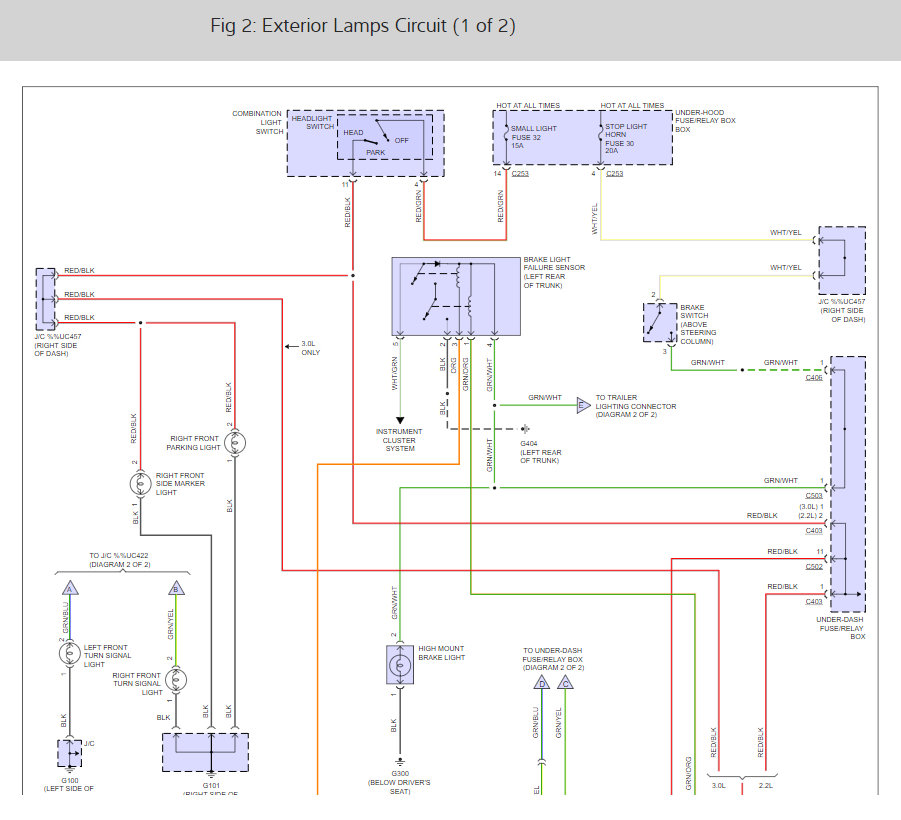Viewport: 901px width, 820px height.
Task: Click the Brake Light Failure Sensor box
Action: pyautogui.click(x=456, y=297)
